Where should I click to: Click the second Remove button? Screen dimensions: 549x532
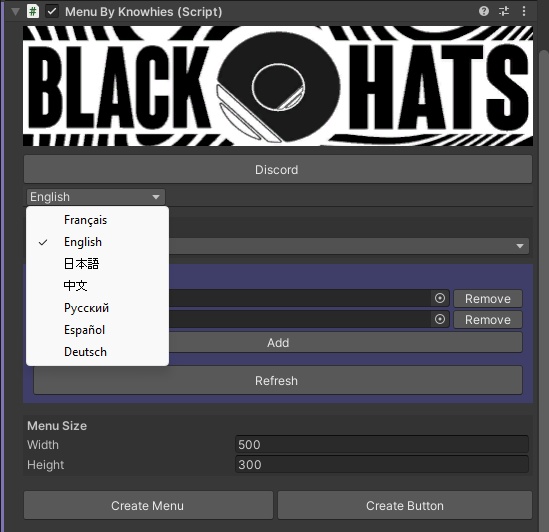coord(488,320)
